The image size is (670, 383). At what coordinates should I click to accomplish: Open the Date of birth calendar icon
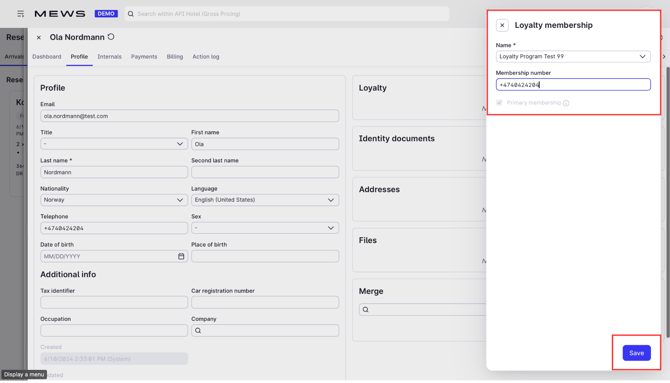(181, 256)
